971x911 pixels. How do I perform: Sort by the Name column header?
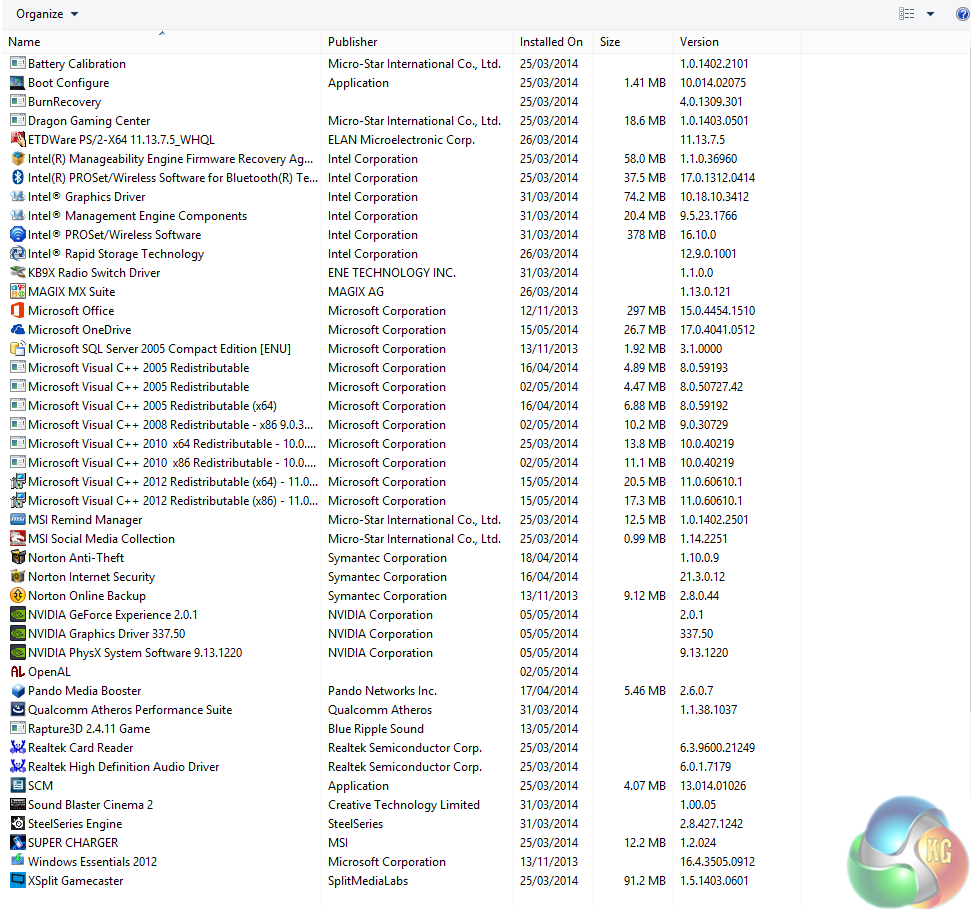24,41
